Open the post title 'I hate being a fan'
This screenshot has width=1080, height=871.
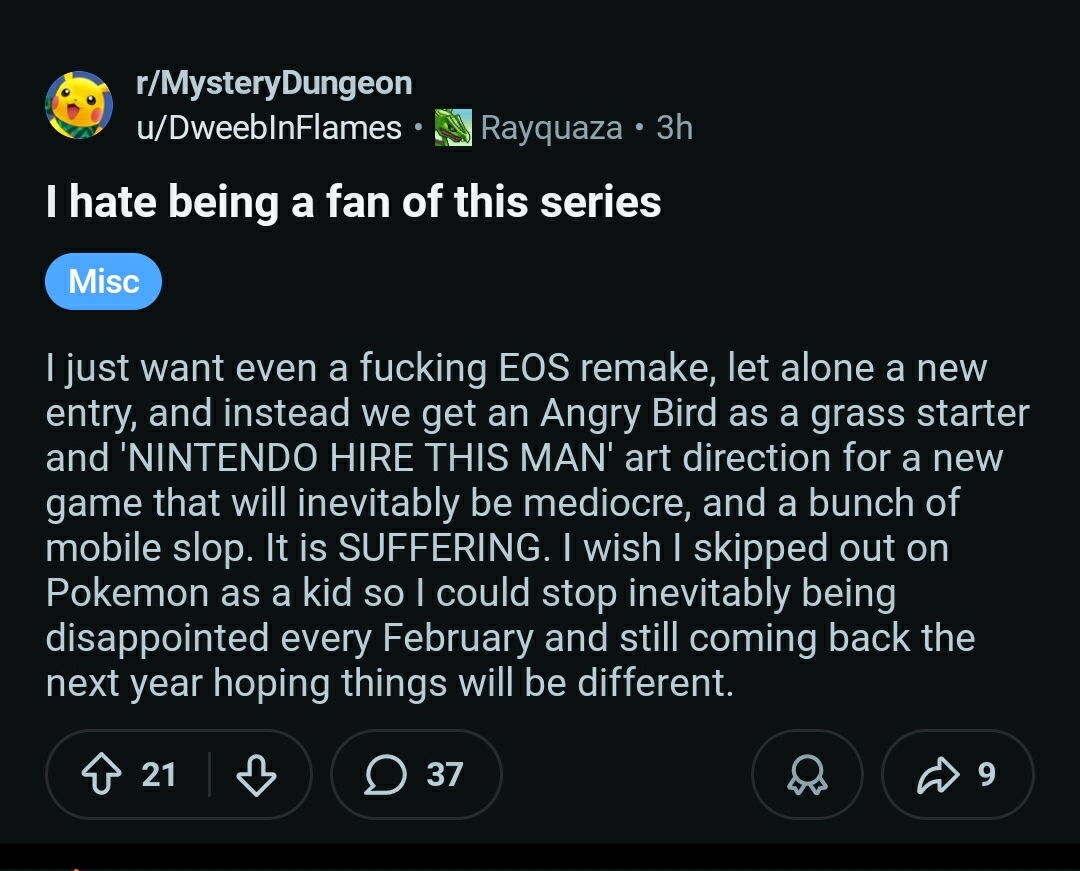coord(353,203)
